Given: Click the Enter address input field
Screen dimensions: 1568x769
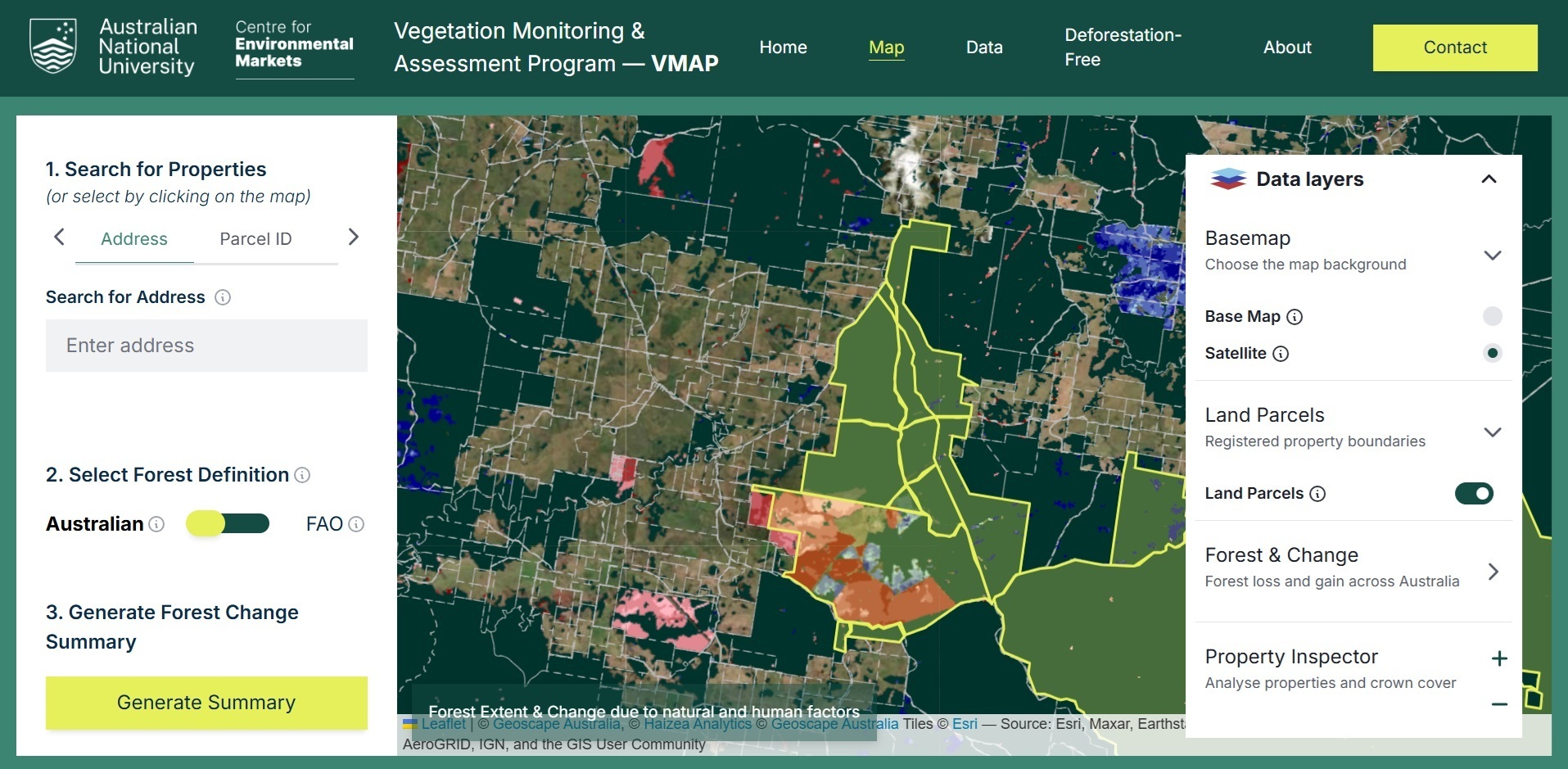Looking at the screenshot, I should click(x=206, y=346).
